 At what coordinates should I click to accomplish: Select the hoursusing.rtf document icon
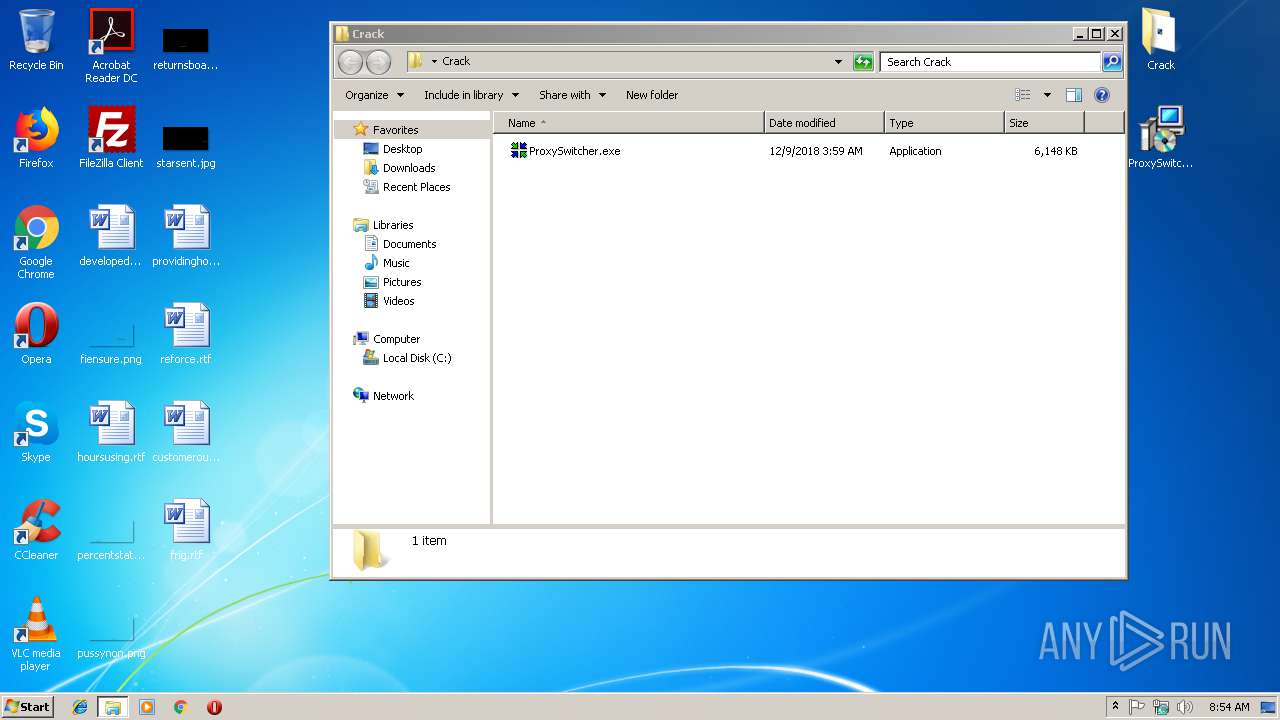111,432
